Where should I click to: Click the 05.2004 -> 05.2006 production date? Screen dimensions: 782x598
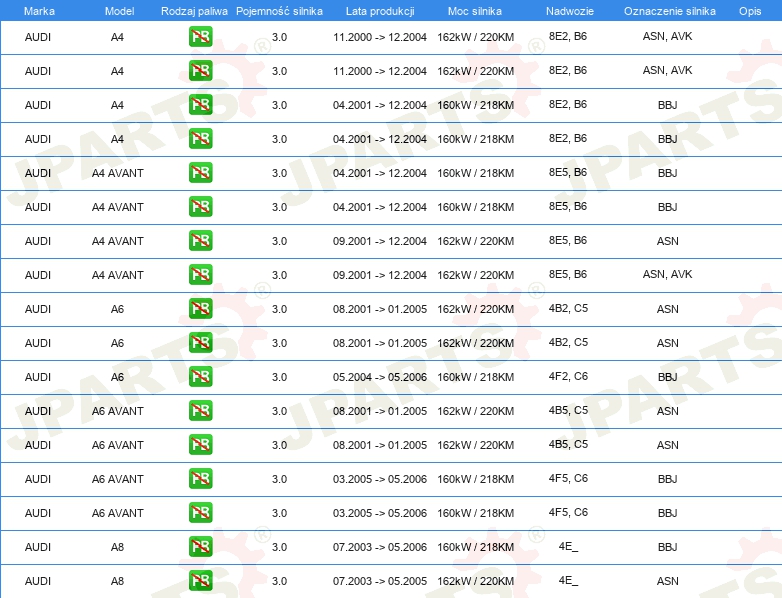(379, 377)
